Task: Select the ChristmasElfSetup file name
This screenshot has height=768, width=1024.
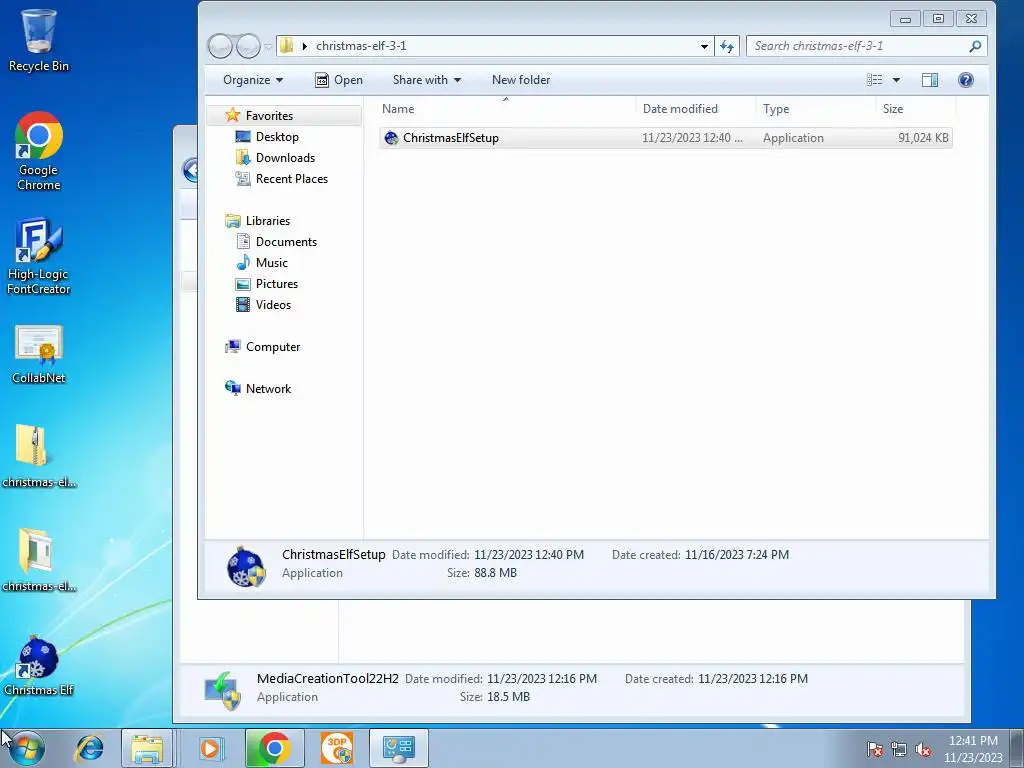Action: pyautogui.click(x=451, y=138)
